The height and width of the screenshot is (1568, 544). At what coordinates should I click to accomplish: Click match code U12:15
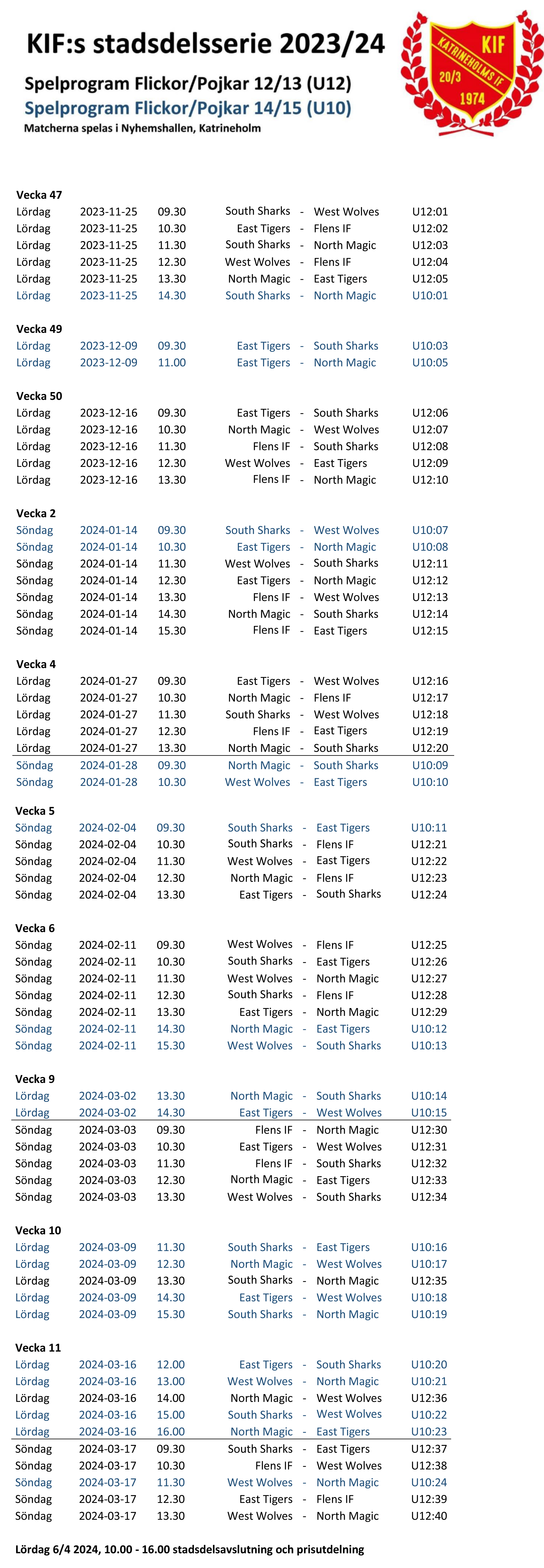(429, 631)
